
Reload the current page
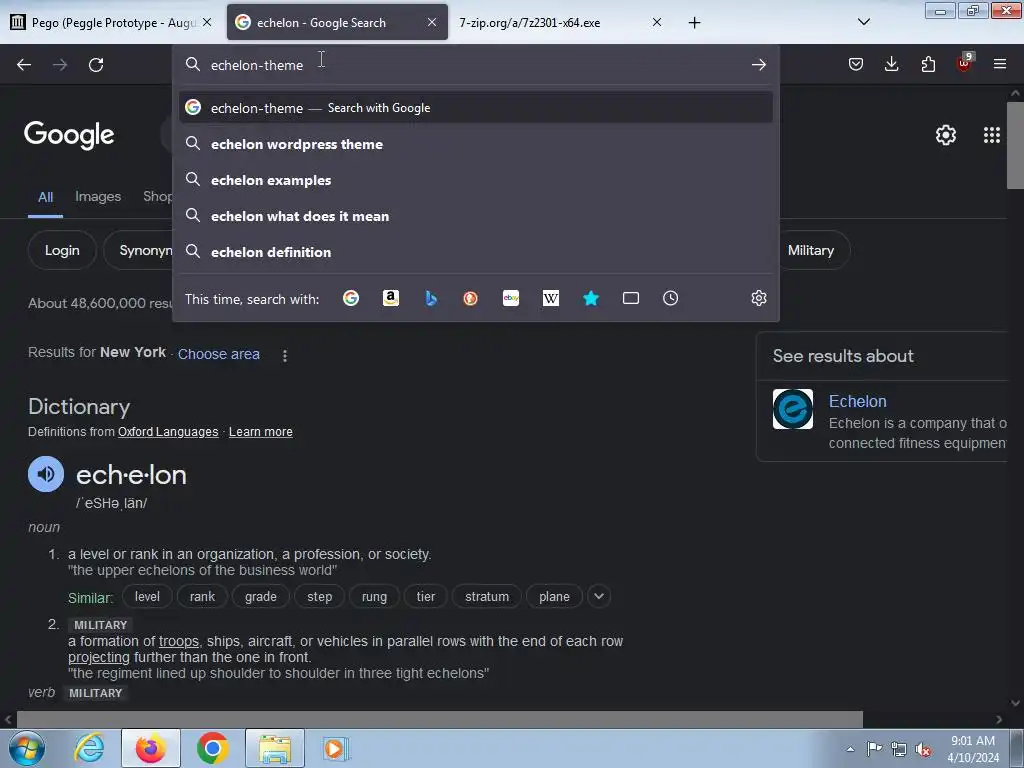[96, 65]
